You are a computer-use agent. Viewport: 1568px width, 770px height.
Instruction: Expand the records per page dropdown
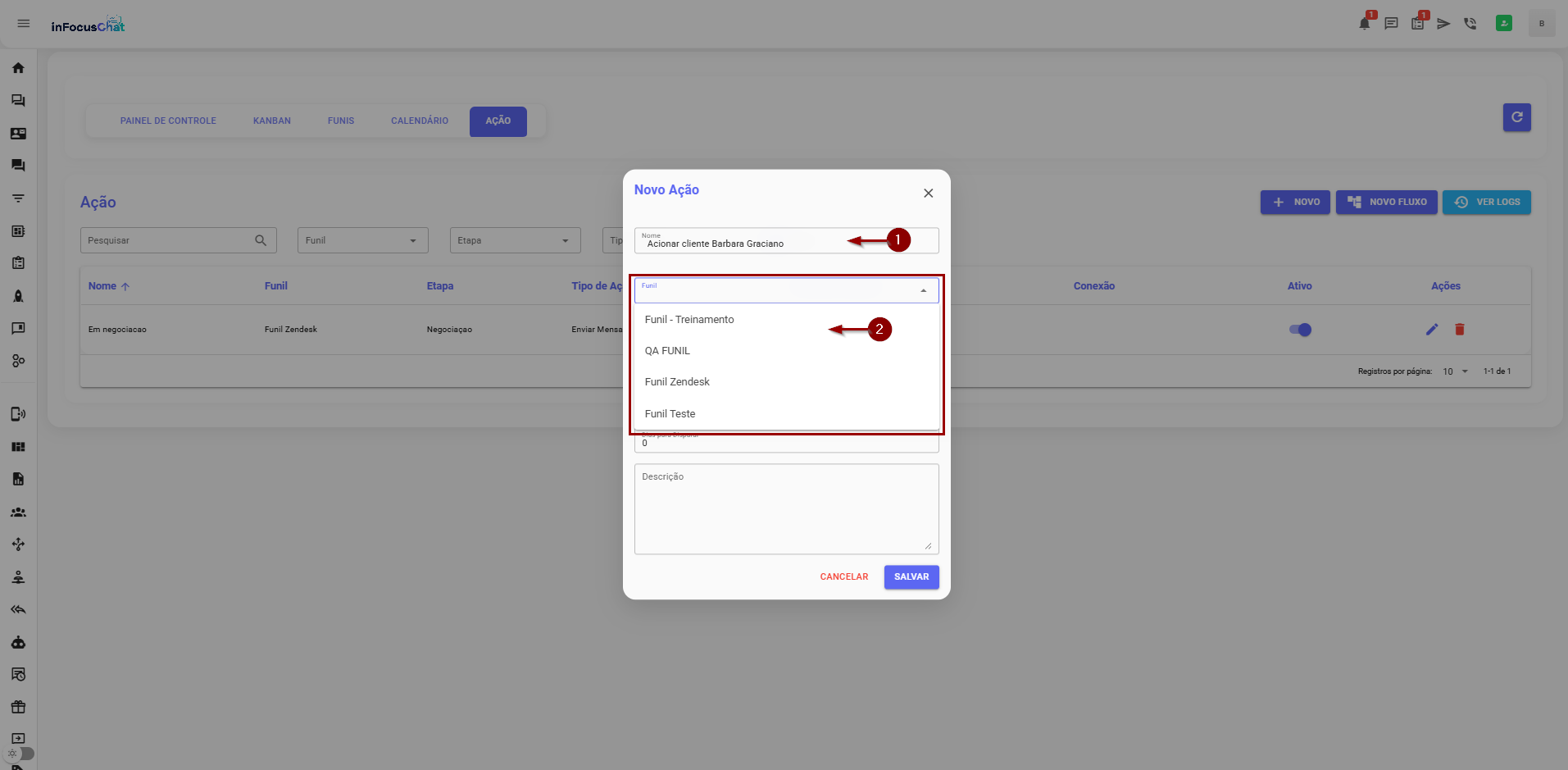click(x=1456, y=371)
